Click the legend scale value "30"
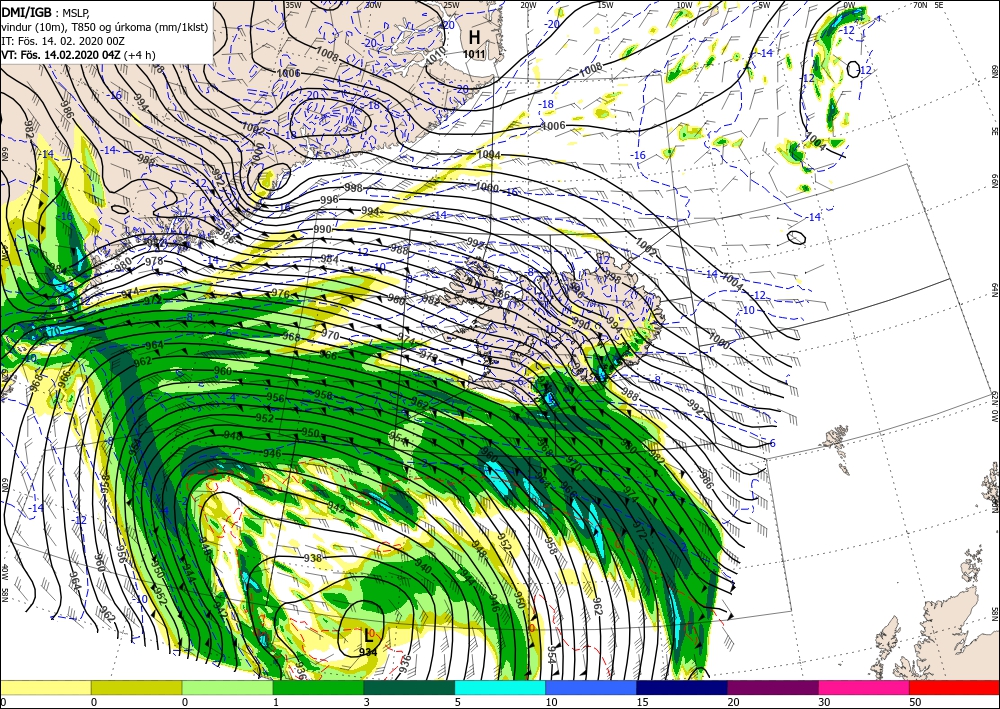1000x709 pixels. (824, 702)
